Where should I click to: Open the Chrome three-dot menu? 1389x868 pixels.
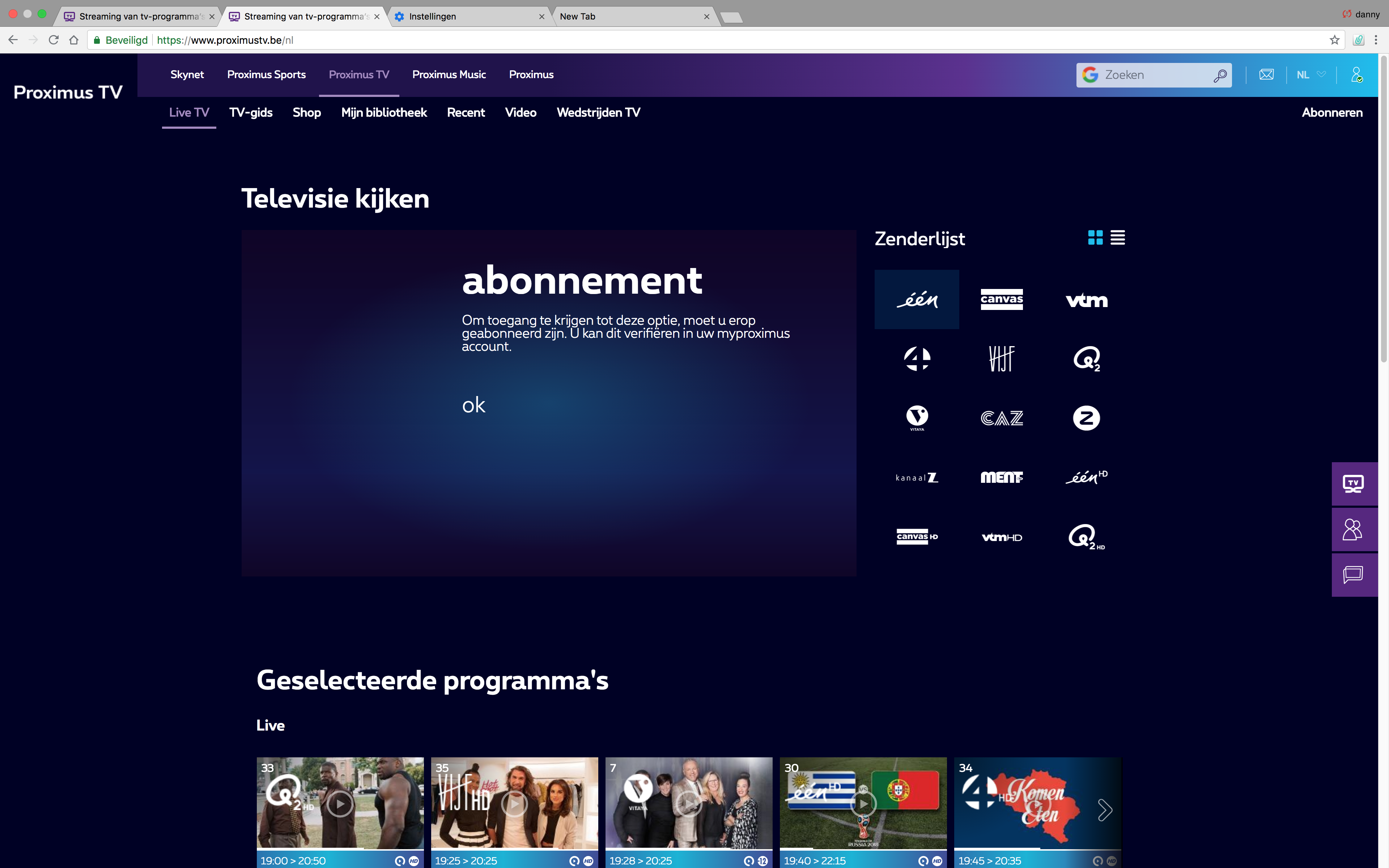[x=1376, y=40]
